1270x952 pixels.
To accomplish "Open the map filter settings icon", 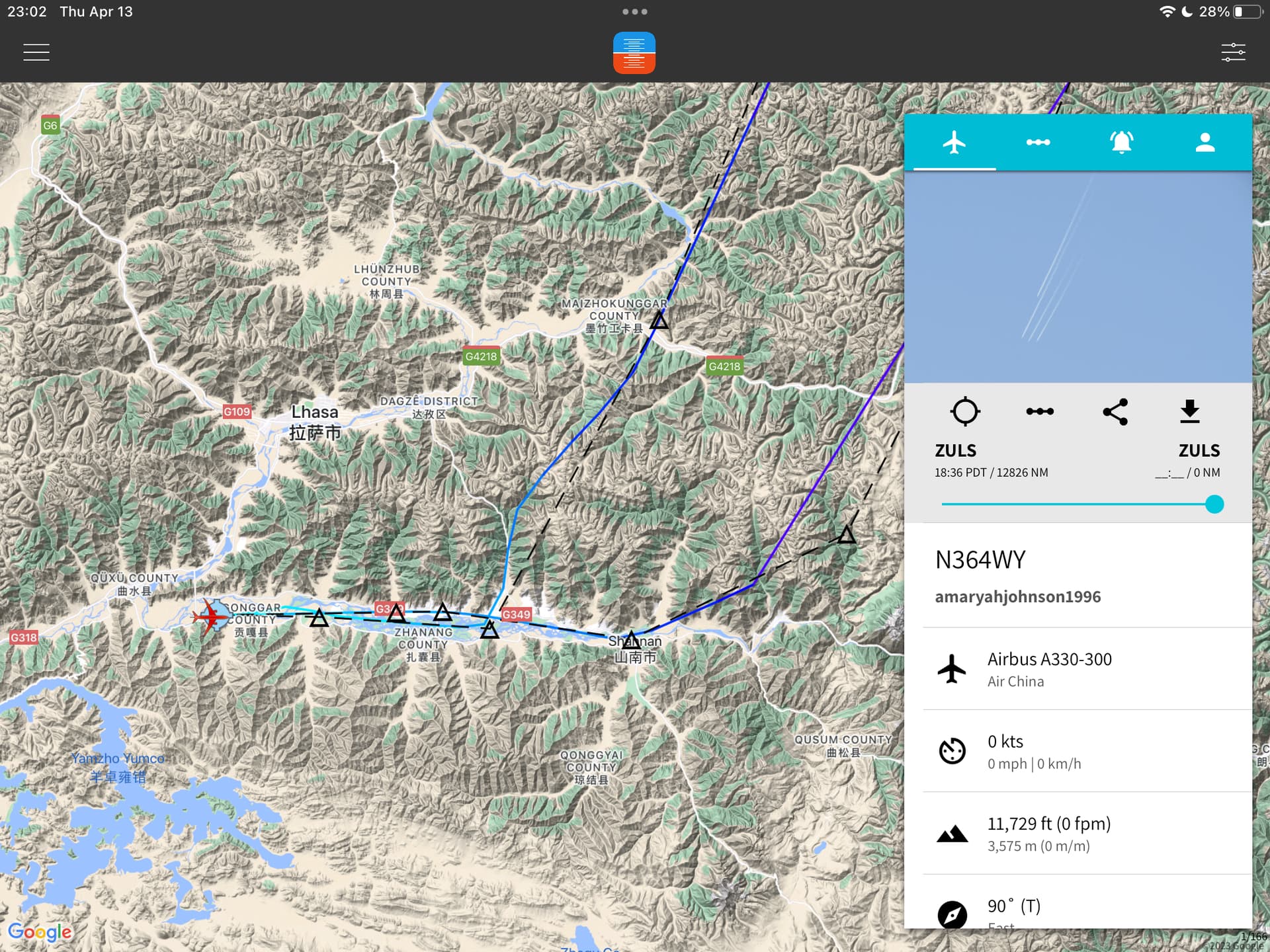I will (x=1233, y=52).
